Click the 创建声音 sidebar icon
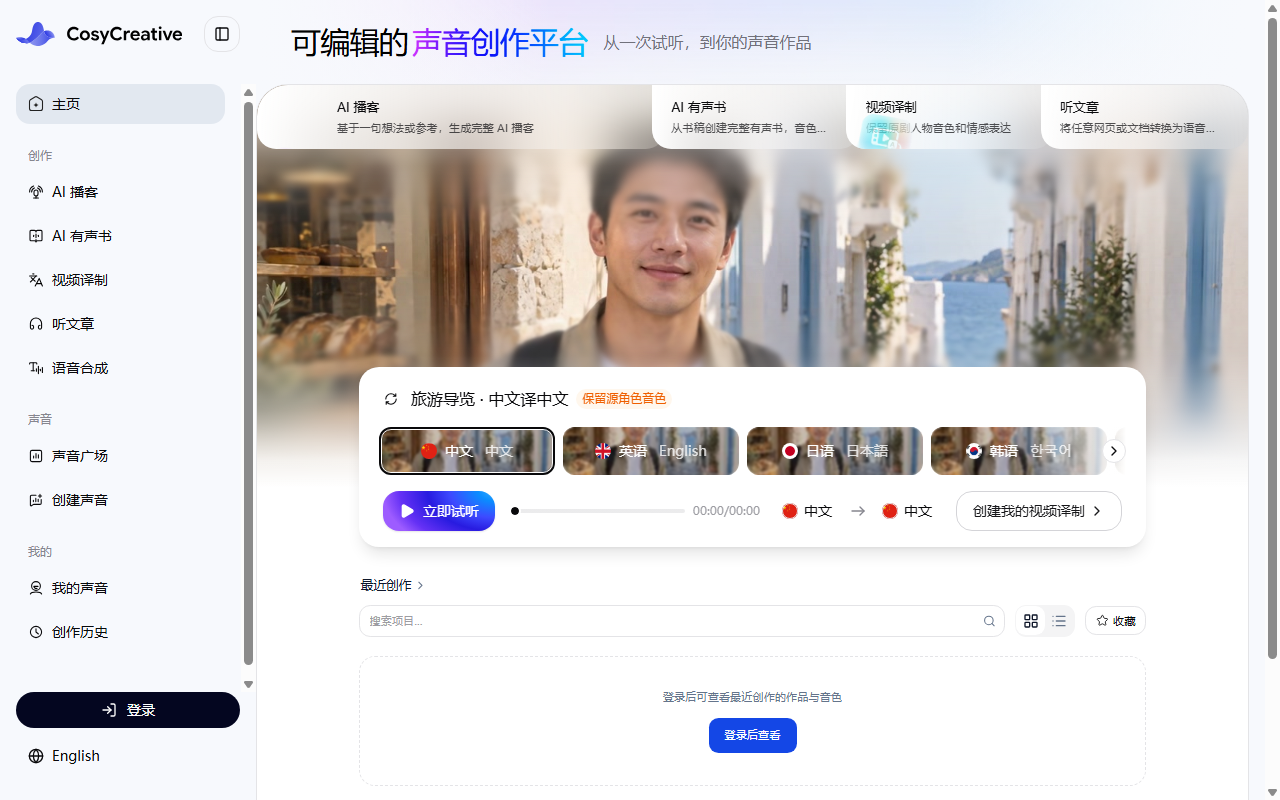Viewport: 1280px width, 800px height. tap(36, 500)
